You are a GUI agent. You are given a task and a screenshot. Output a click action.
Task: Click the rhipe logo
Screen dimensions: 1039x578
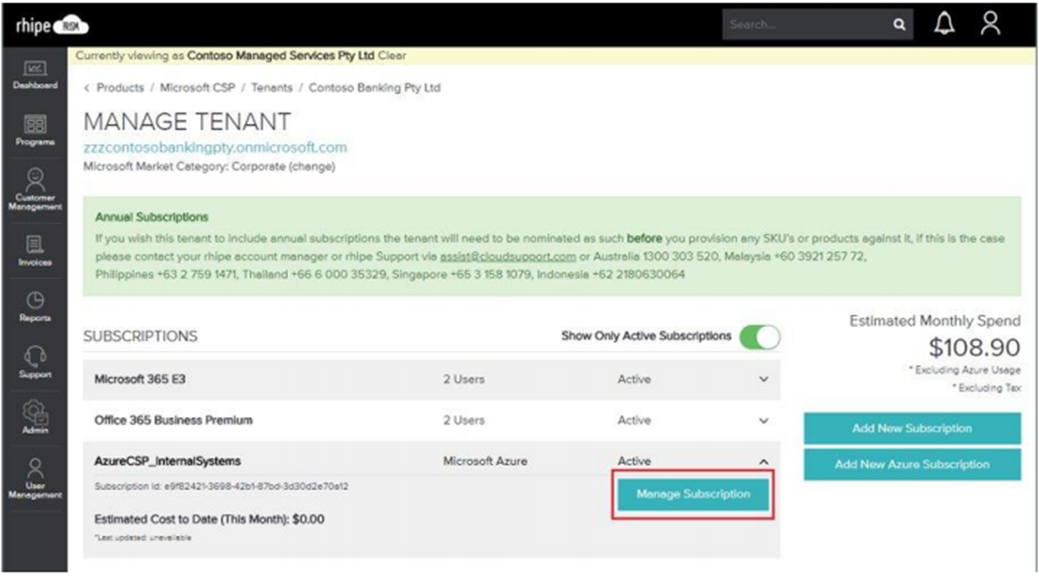[52, 25]
